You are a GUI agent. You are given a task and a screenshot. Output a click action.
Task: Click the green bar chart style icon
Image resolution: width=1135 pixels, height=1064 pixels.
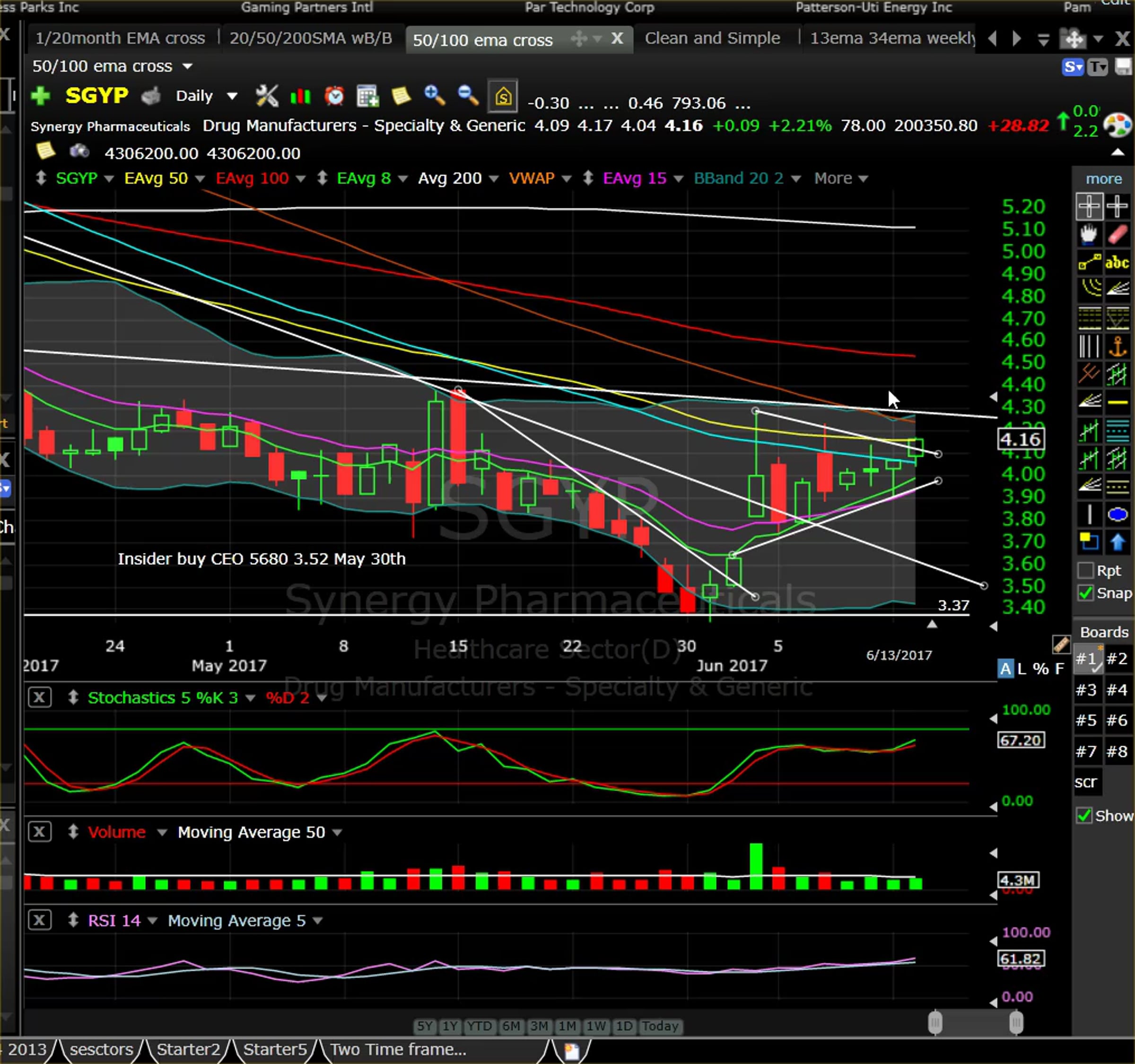coord(300,96)
